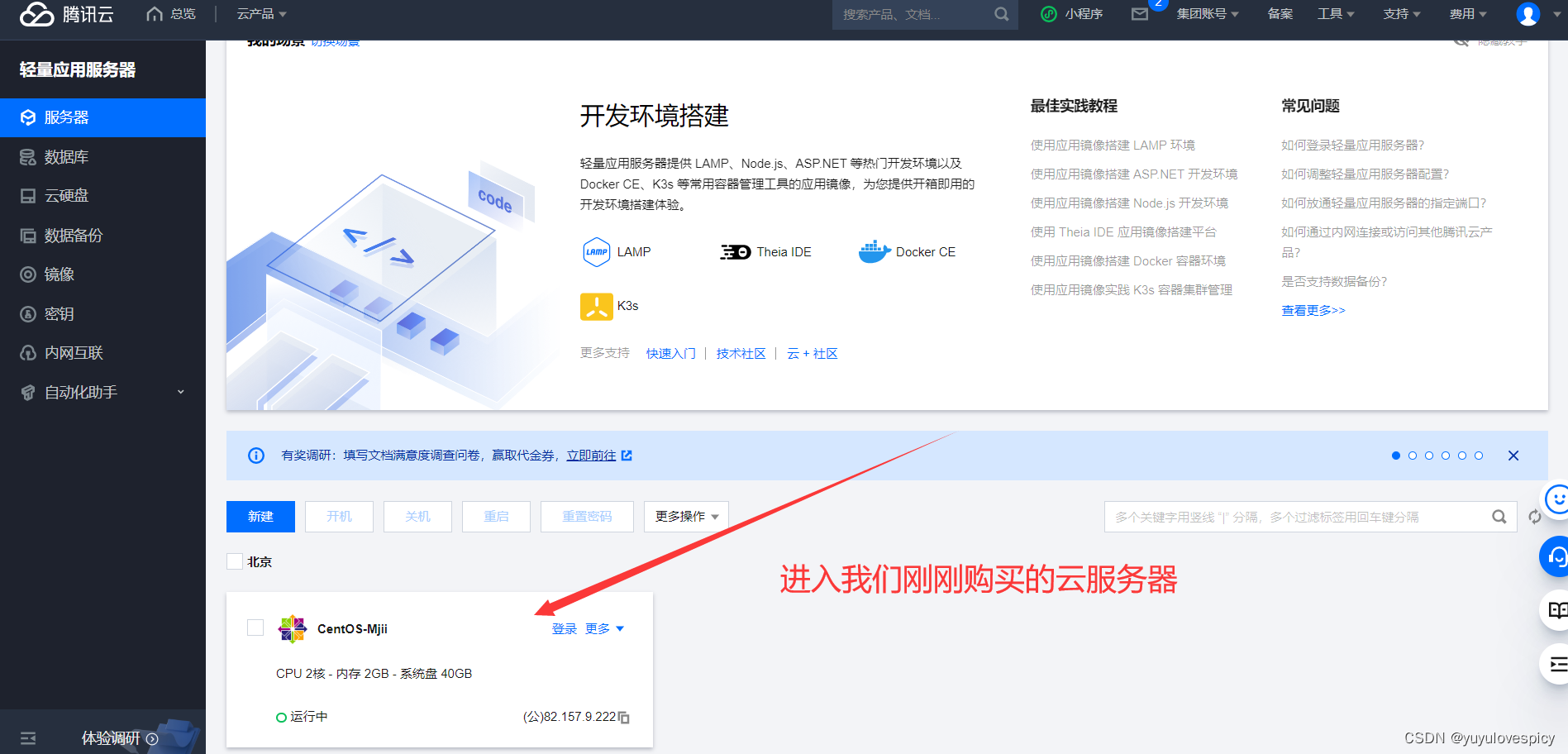Open the 支持 dropdown
The height and width of the screenshot is (754, 1568).
[x=1402, y=14]
